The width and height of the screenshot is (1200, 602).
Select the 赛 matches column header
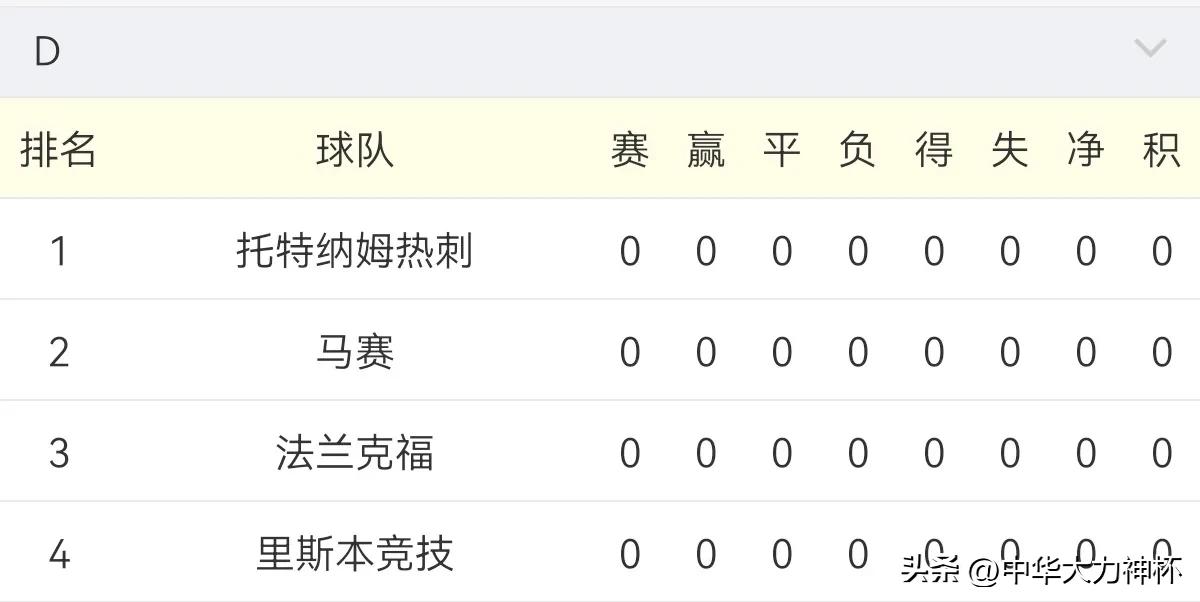(x=630, y=148)
